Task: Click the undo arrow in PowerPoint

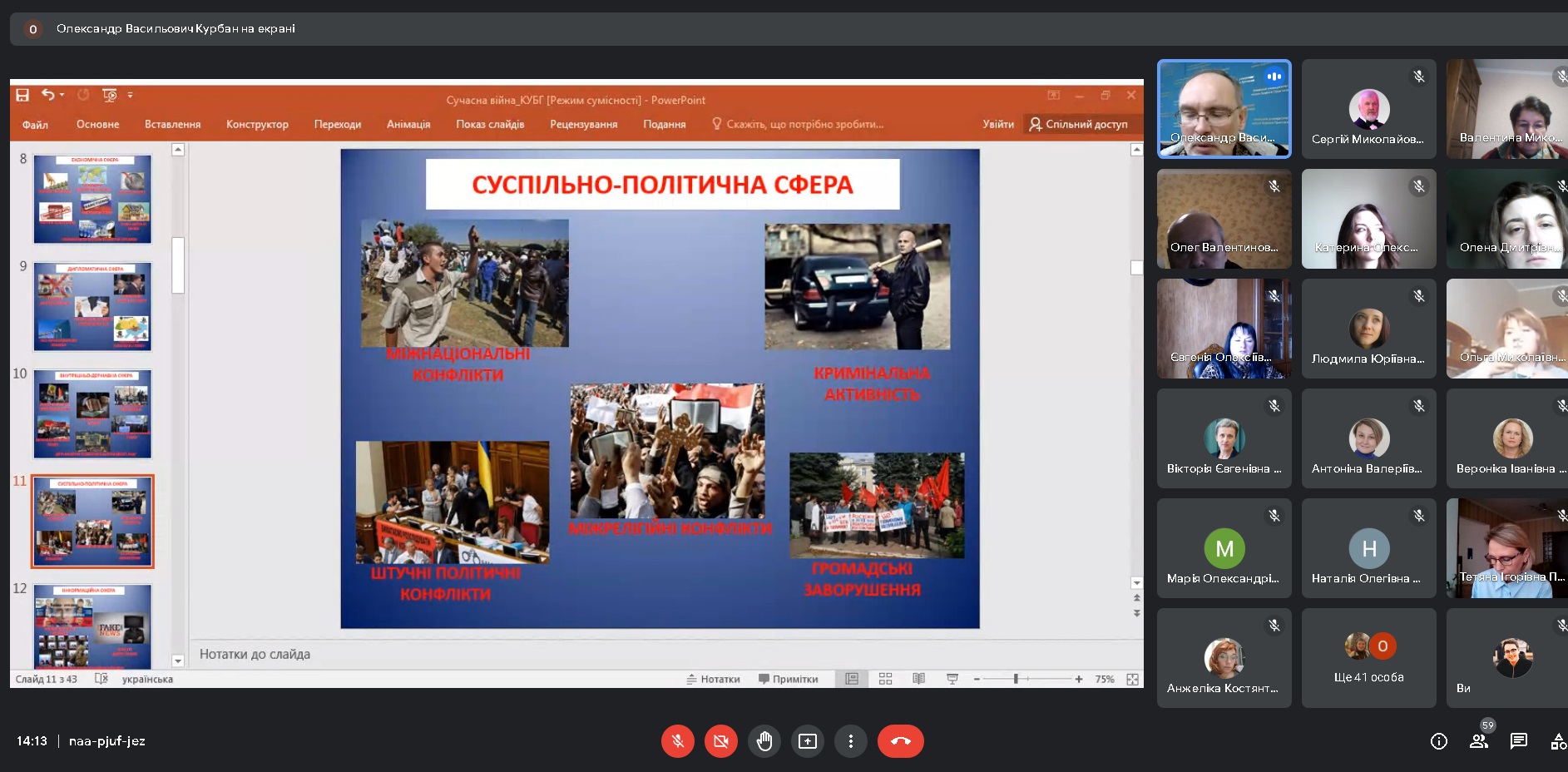Action: (x=48, y=95)
